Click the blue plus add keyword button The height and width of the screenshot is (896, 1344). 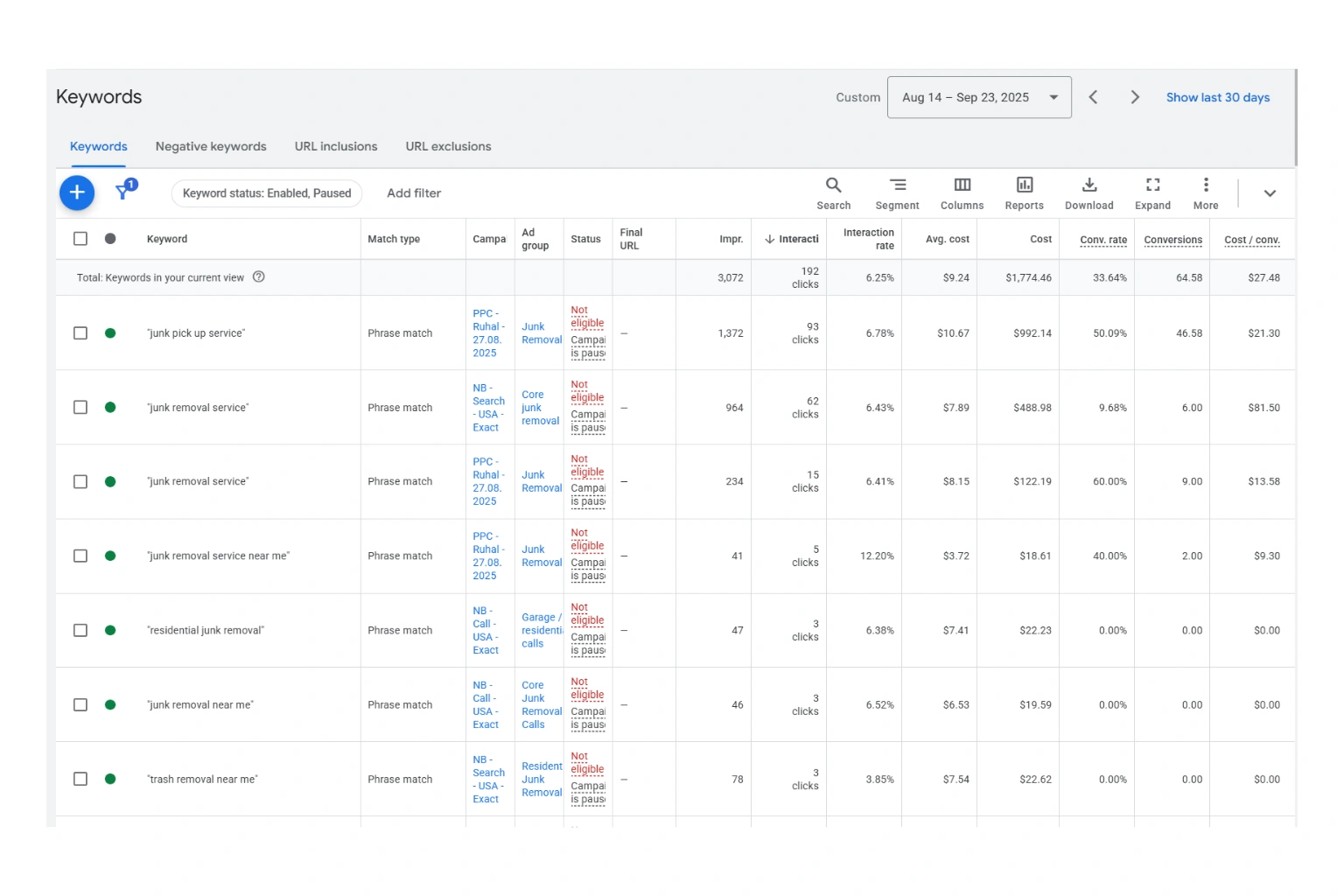[77, 192]
